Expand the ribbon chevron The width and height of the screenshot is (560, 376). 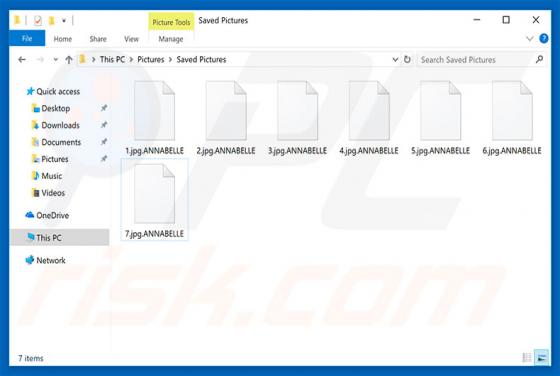click(x=530, y=39)
